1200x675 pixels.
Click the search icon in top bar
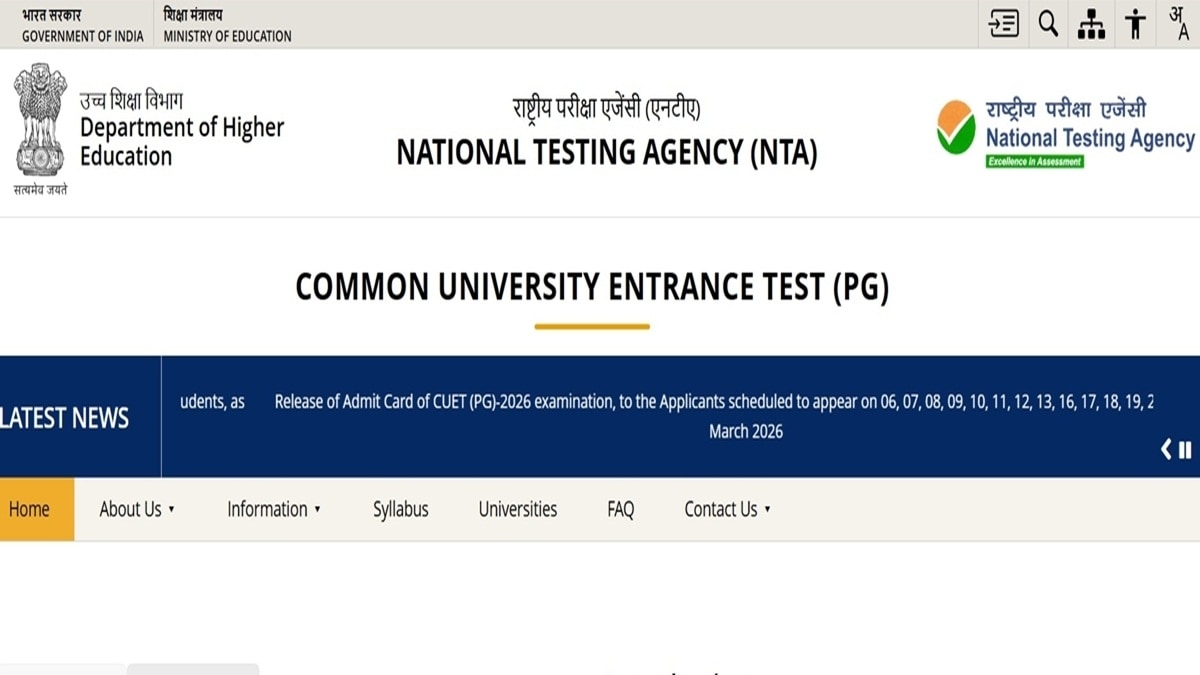1047,24
